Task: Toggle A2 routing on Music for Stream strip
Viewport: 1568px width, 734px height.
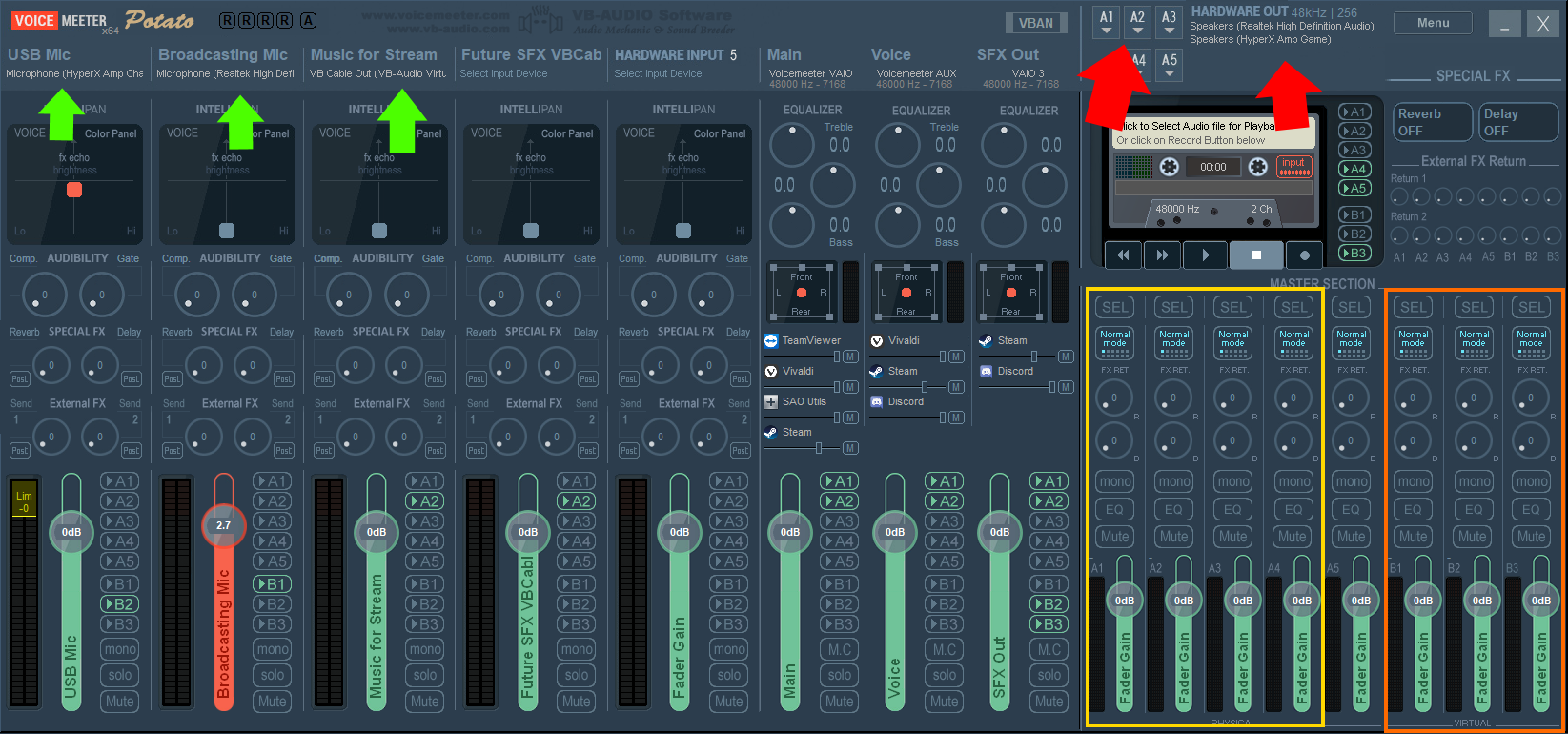Action: tap(424, 501)
